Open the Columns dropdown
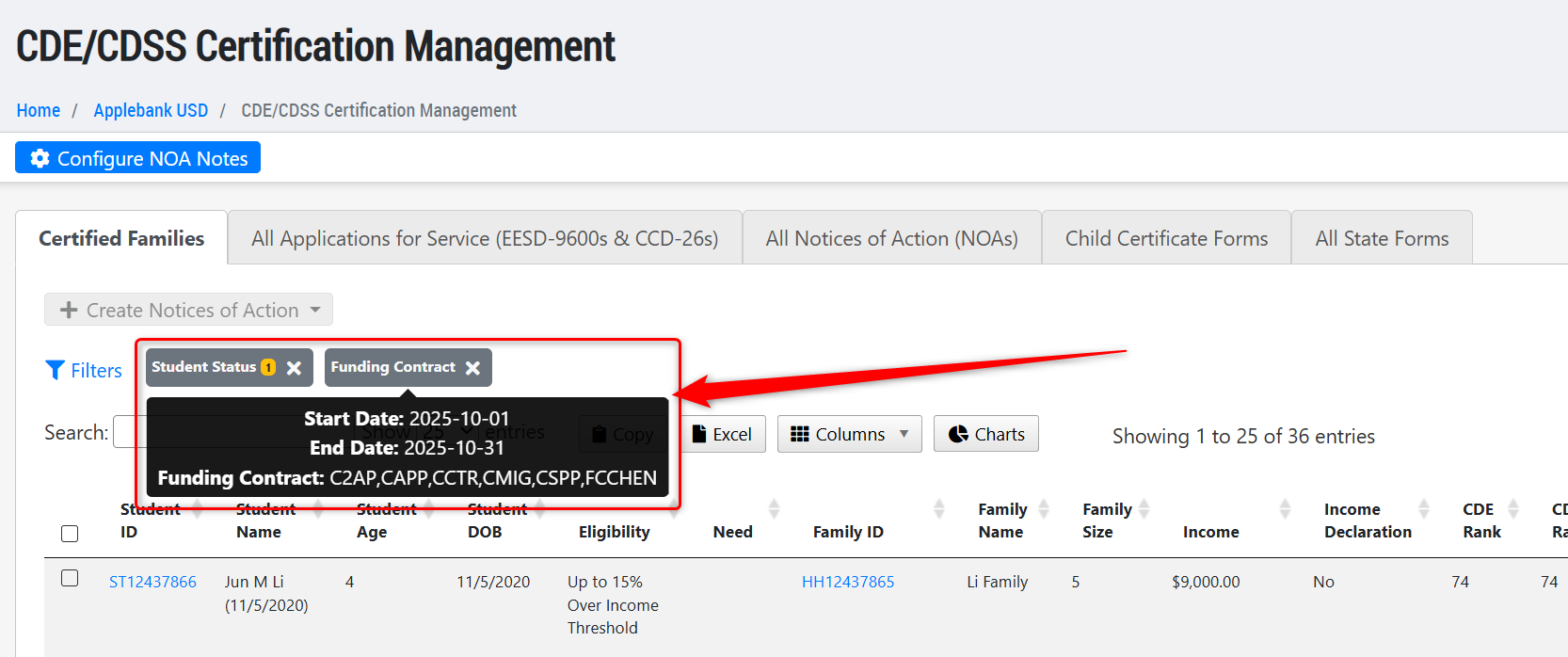The width and height of the screenshot is (1568, 657). (849, 434)
